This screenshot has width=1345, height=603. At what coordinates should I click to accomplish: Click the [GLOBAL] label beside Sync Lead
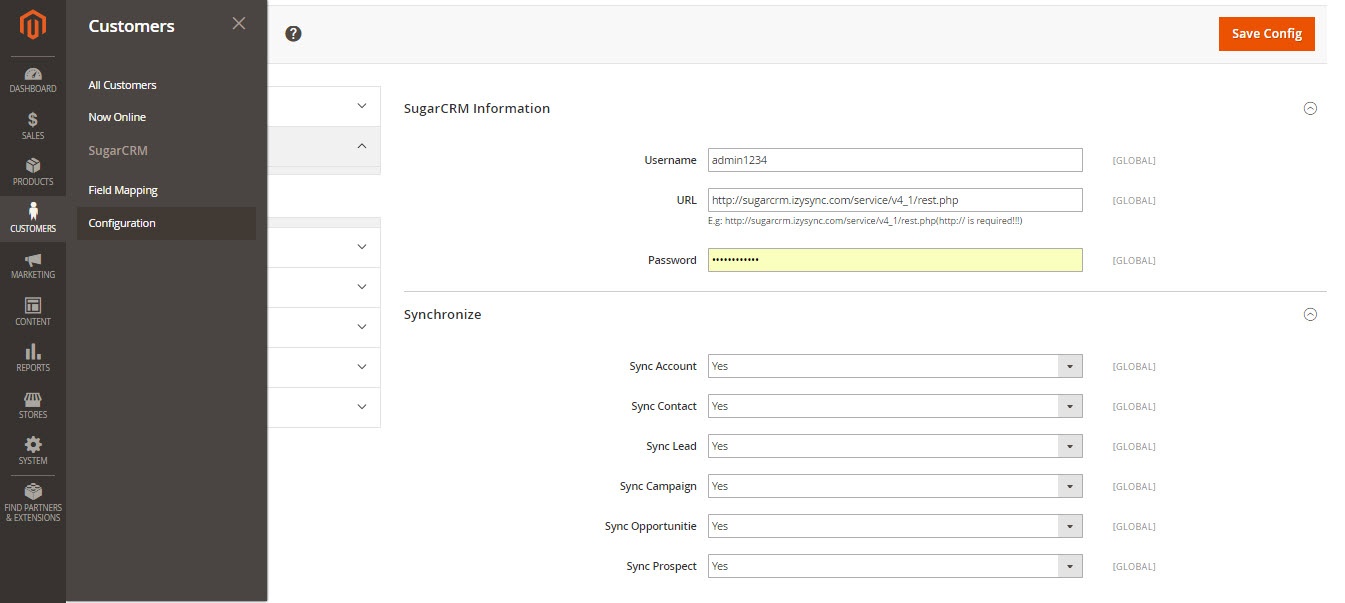[x=1134, y=447]
